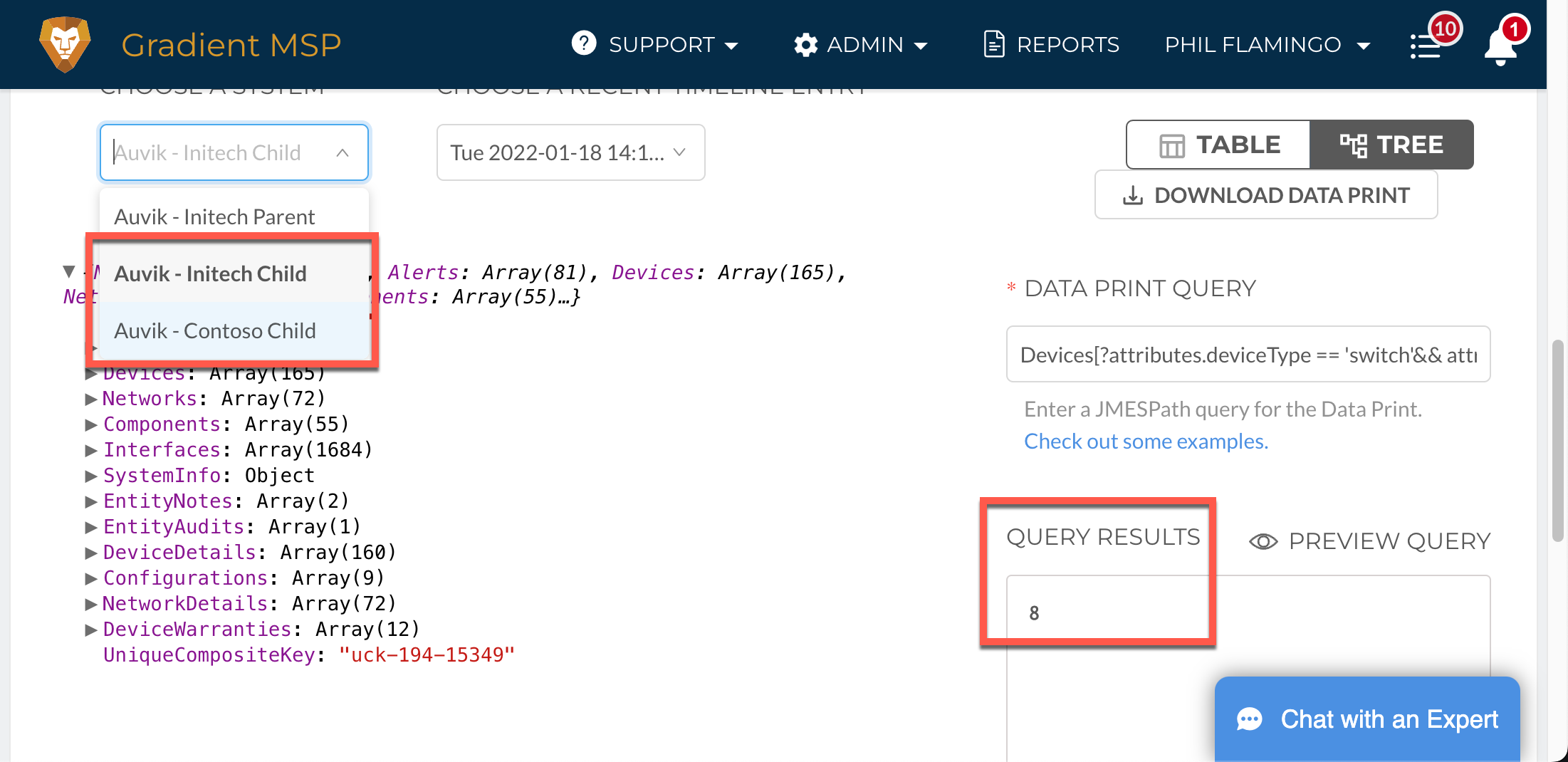Click the Query Results output box

point(1248,668)
